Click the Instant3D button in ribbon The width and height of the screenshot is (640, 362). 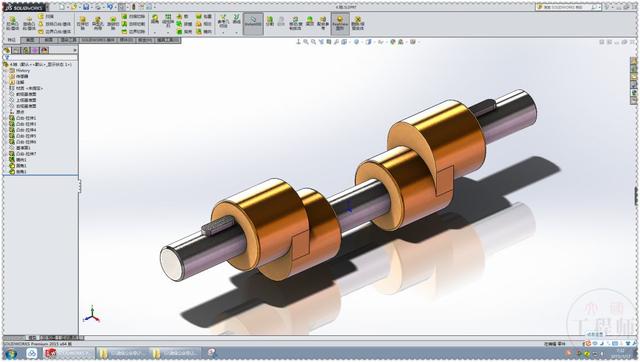click(253, 22)
